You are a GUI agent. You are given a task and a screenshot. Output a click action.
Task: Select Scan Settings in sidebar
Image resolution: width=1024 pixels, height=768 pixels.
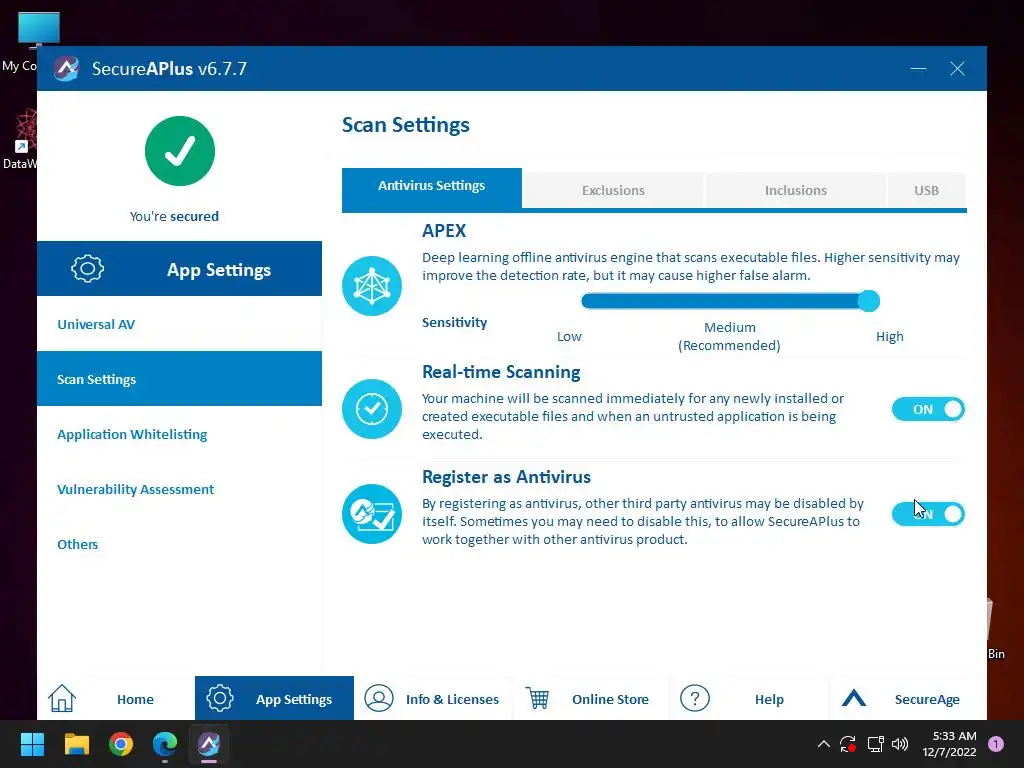[x=180, y=379]
